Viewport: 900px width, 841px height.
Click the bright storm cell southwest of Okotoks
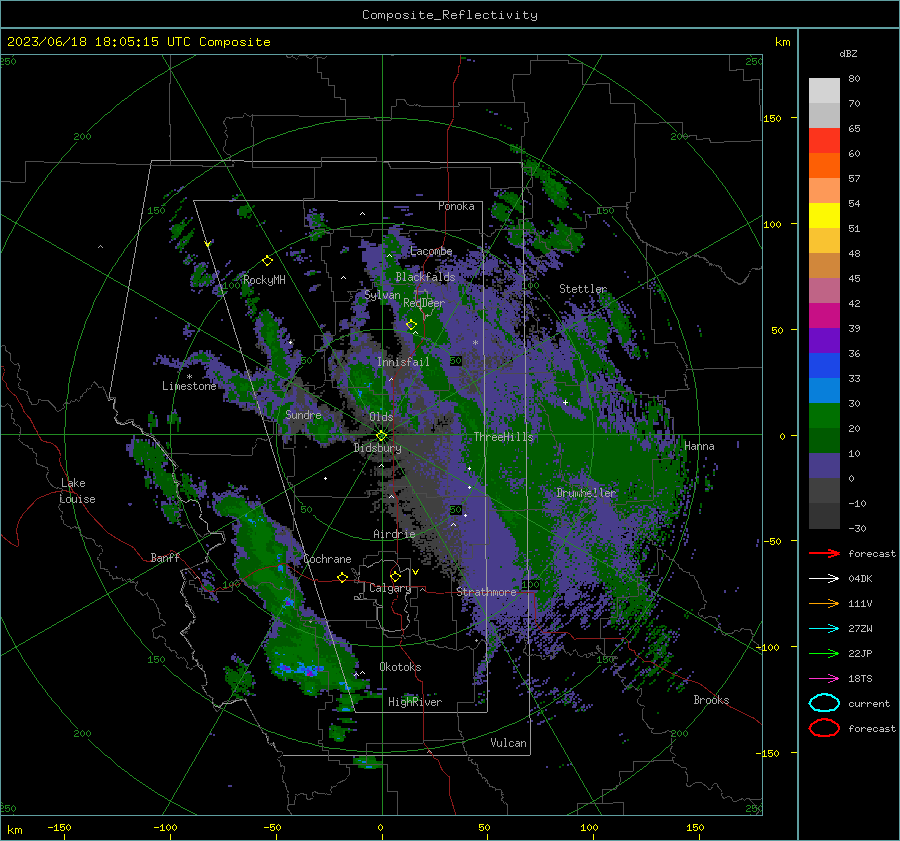[301, 669]
